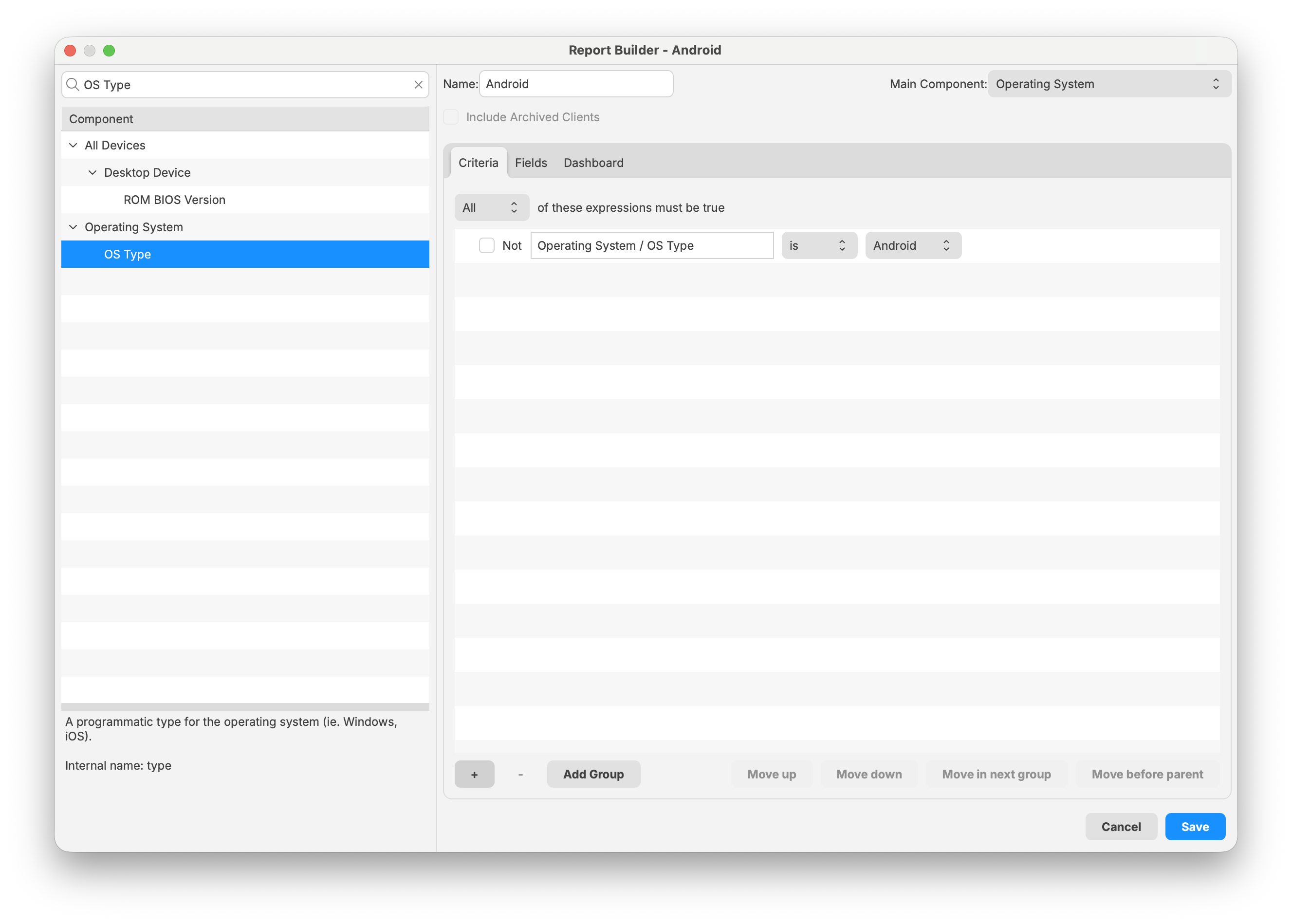Image resolution: width=1292 pixels, height=924 pixels.
Task: Click the 'Internal name: type' text
Action: tap(118, 765)
